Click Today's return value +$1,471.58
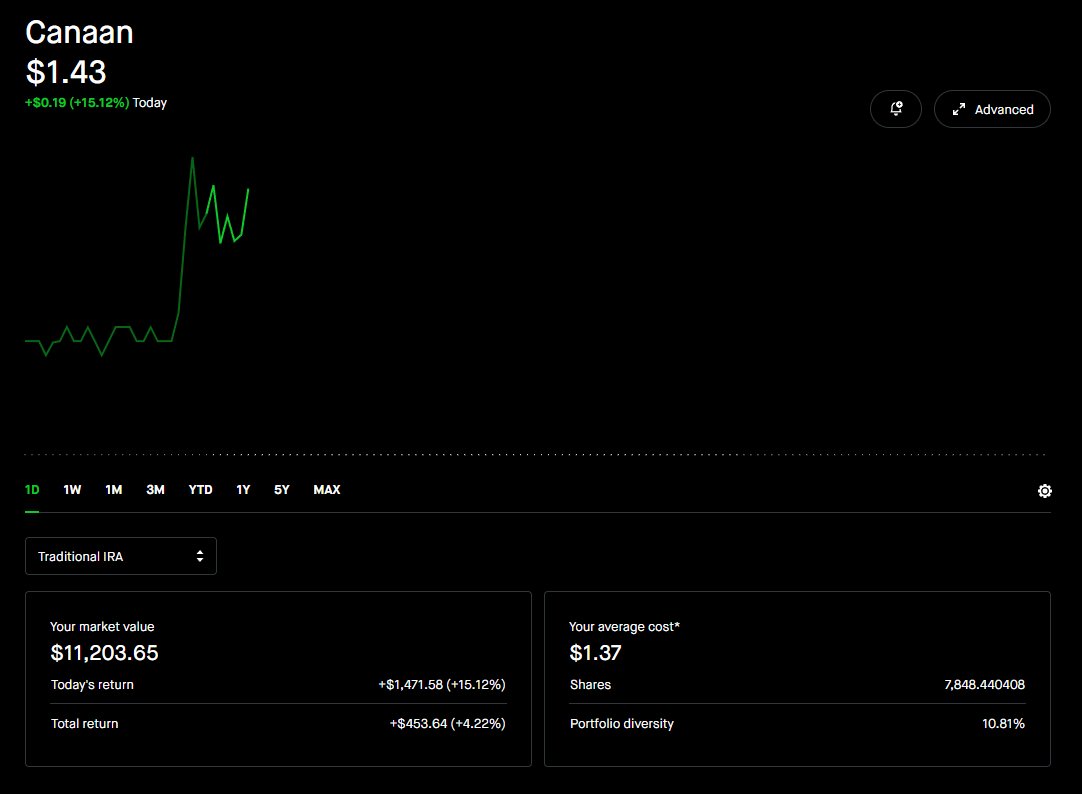The image size is (1082, 794). point(442,684)
